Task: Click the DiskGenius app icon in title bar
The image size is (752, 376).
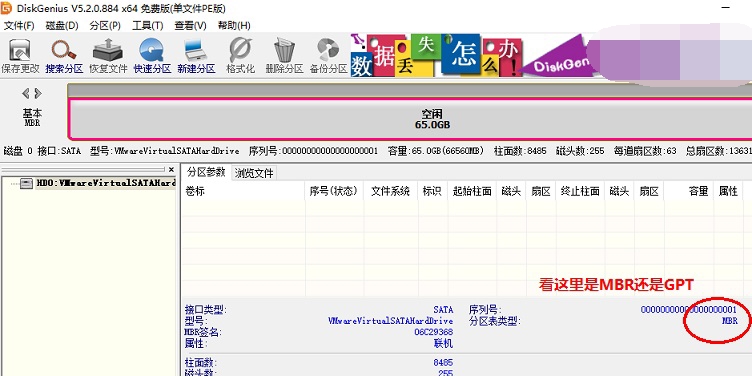Action: [x=6, y=8]
